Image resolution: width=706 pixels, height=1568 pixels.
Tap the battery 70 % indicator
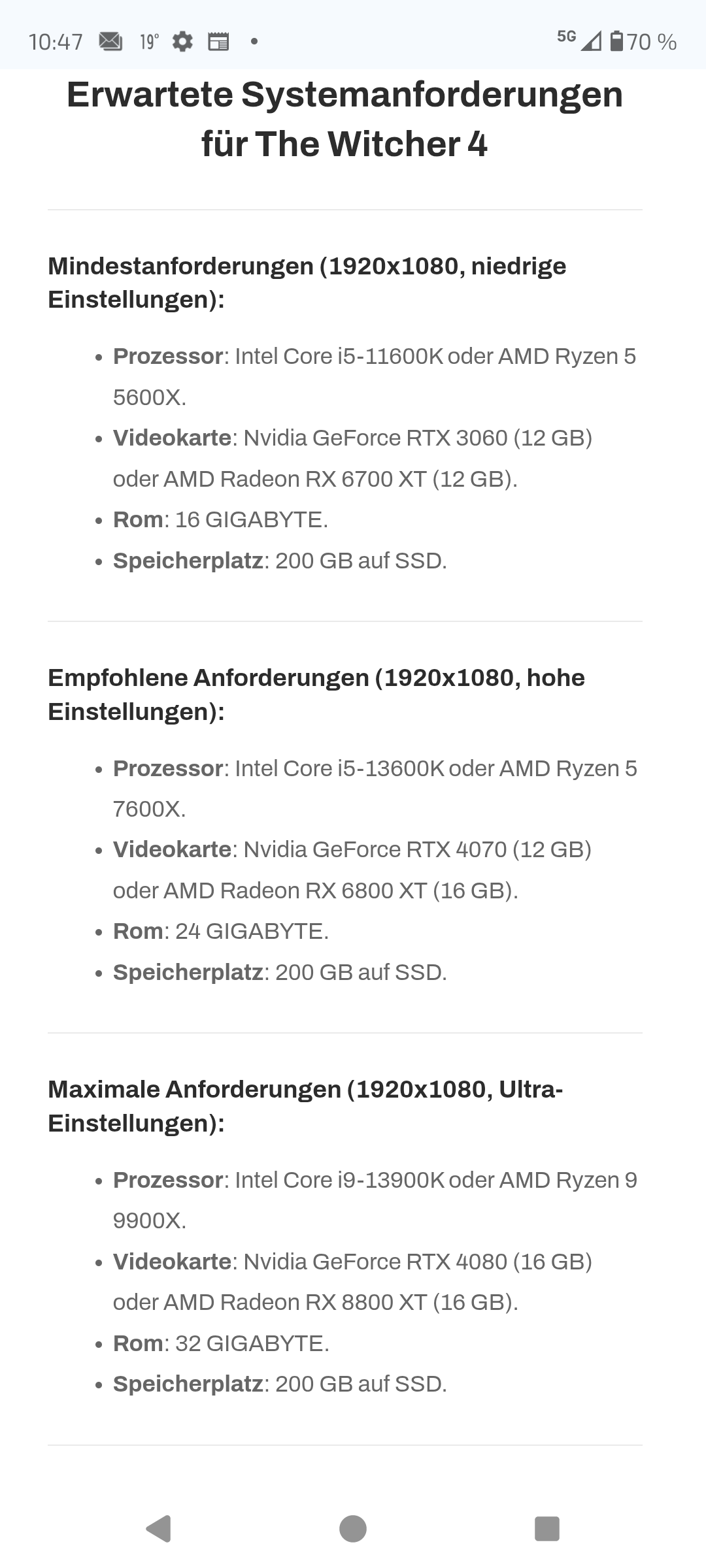[x=643, y=42]
